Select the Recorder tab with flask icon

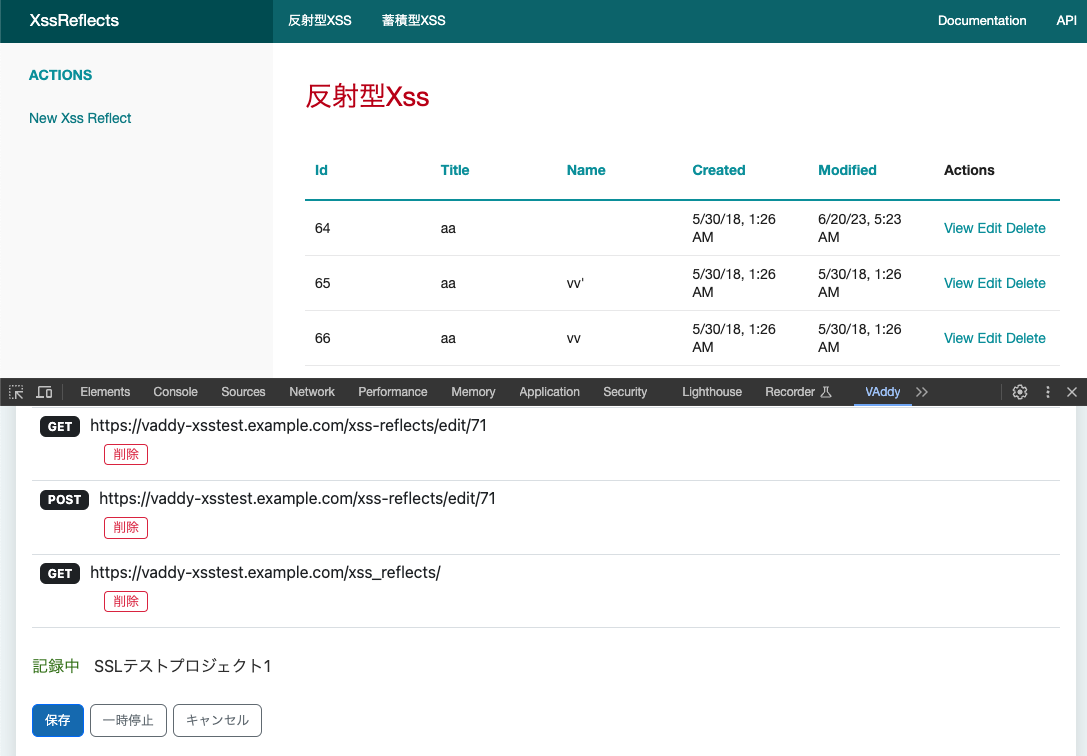(798, 392)
